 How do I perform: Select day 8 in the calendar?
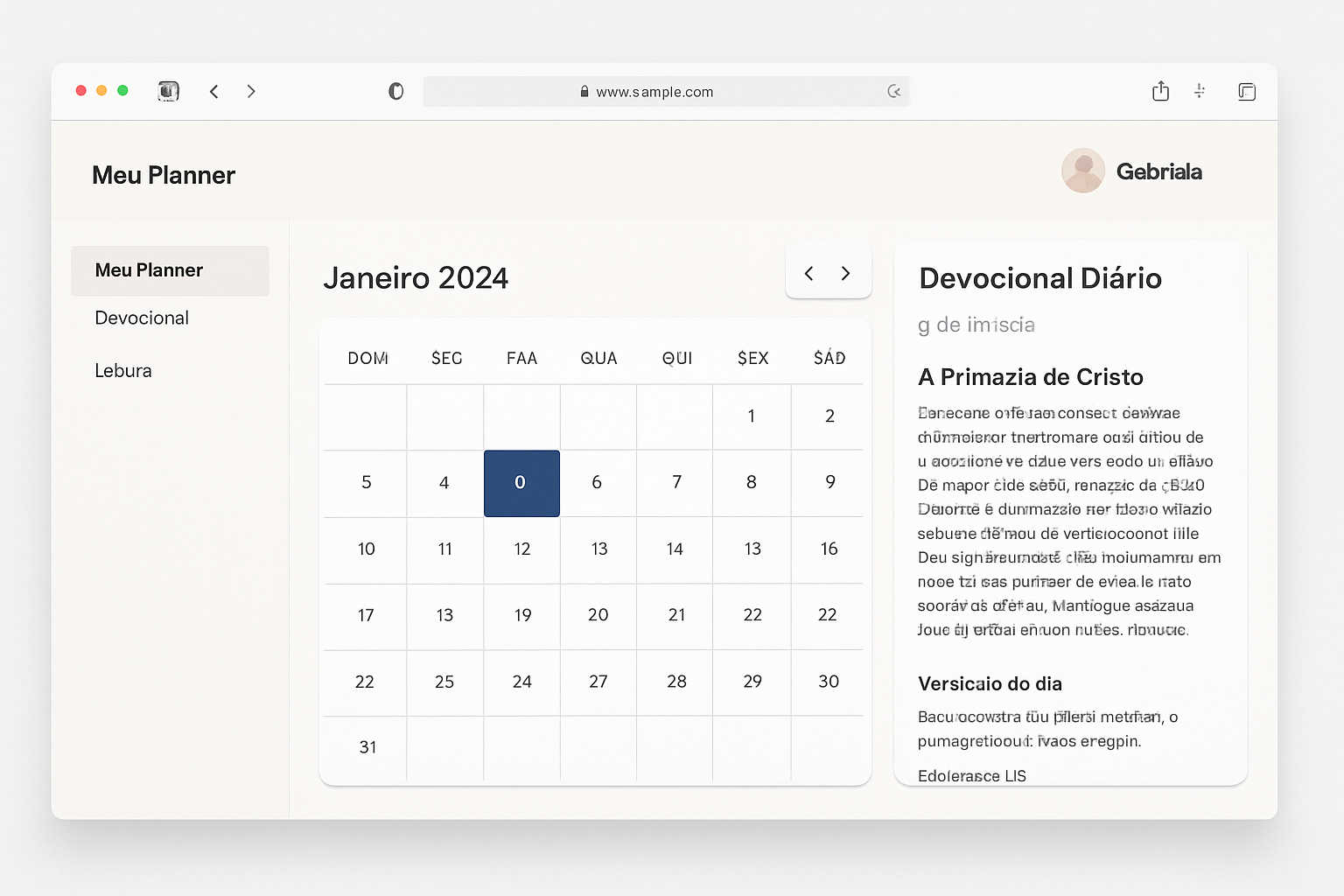click(752, 483)
